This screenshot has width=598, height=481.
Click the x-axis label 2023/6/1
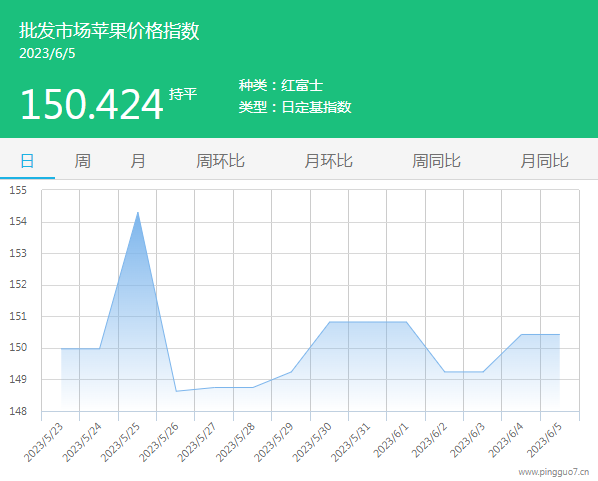click(x=391, y=440)
